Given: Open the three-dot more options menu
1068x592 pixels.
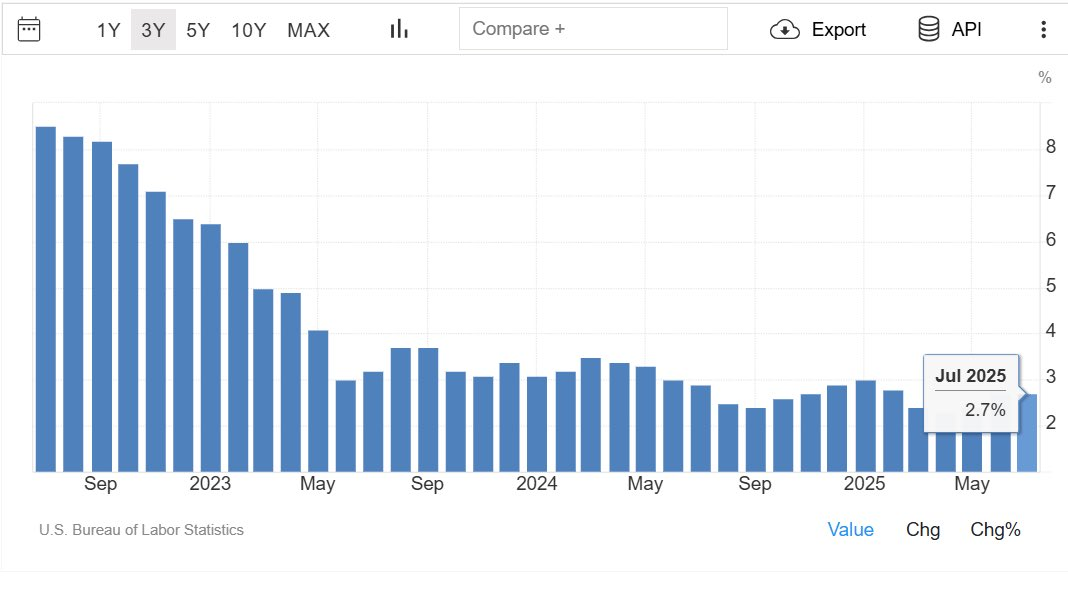Looking at the screenshot, I should pos(1043,29).
